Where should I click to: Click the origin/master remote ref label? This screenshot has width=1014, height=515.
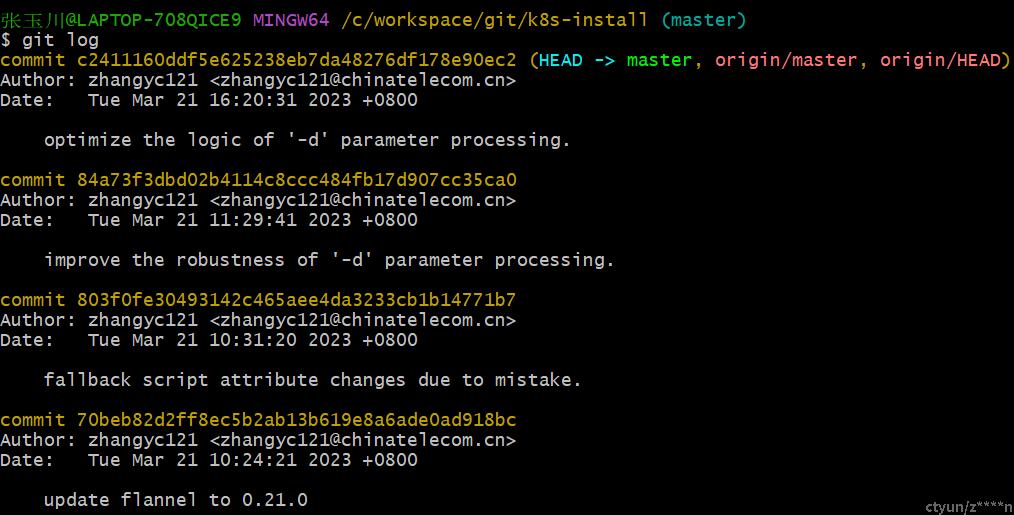pyautogui.click(x=786, y=60)
